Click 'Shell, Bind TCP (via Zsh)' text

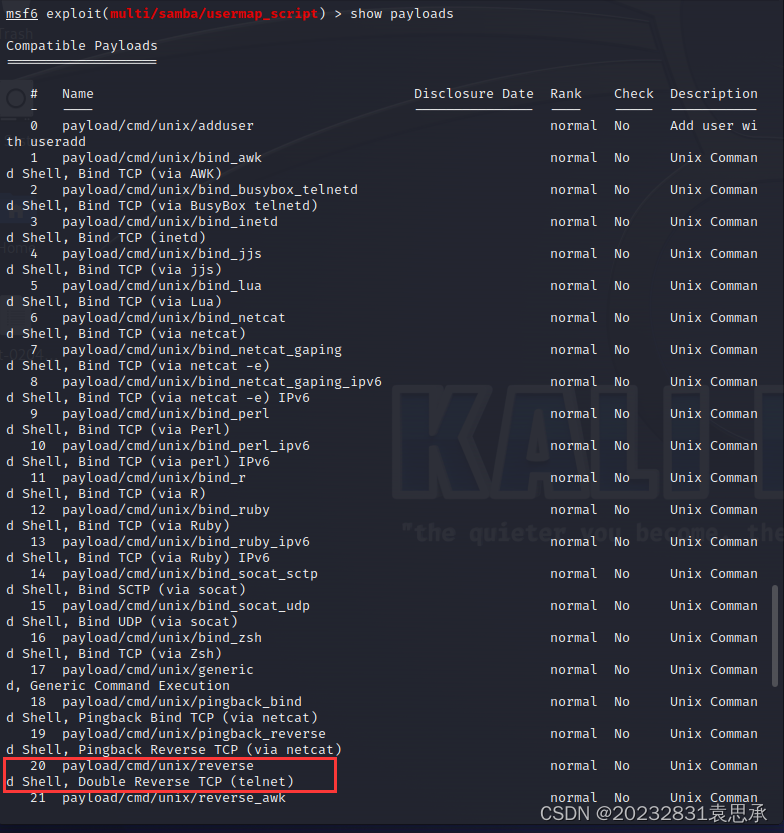[x=122, y=653]
